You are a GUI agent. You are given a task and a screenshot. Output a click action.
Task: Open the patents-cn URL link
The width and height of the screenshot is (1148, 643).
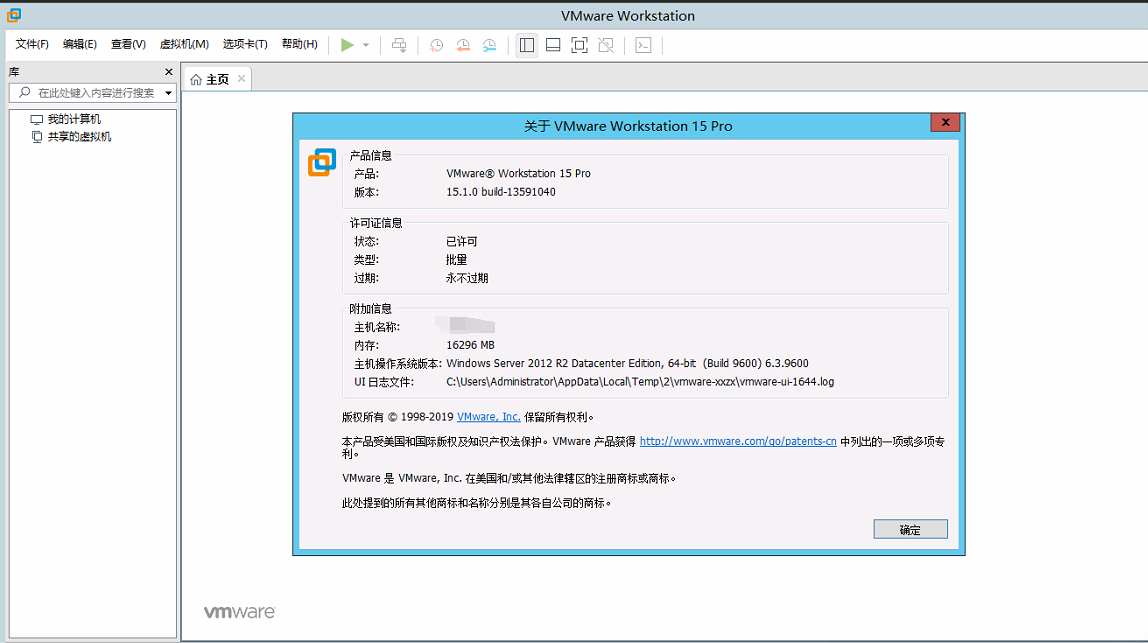738,441
